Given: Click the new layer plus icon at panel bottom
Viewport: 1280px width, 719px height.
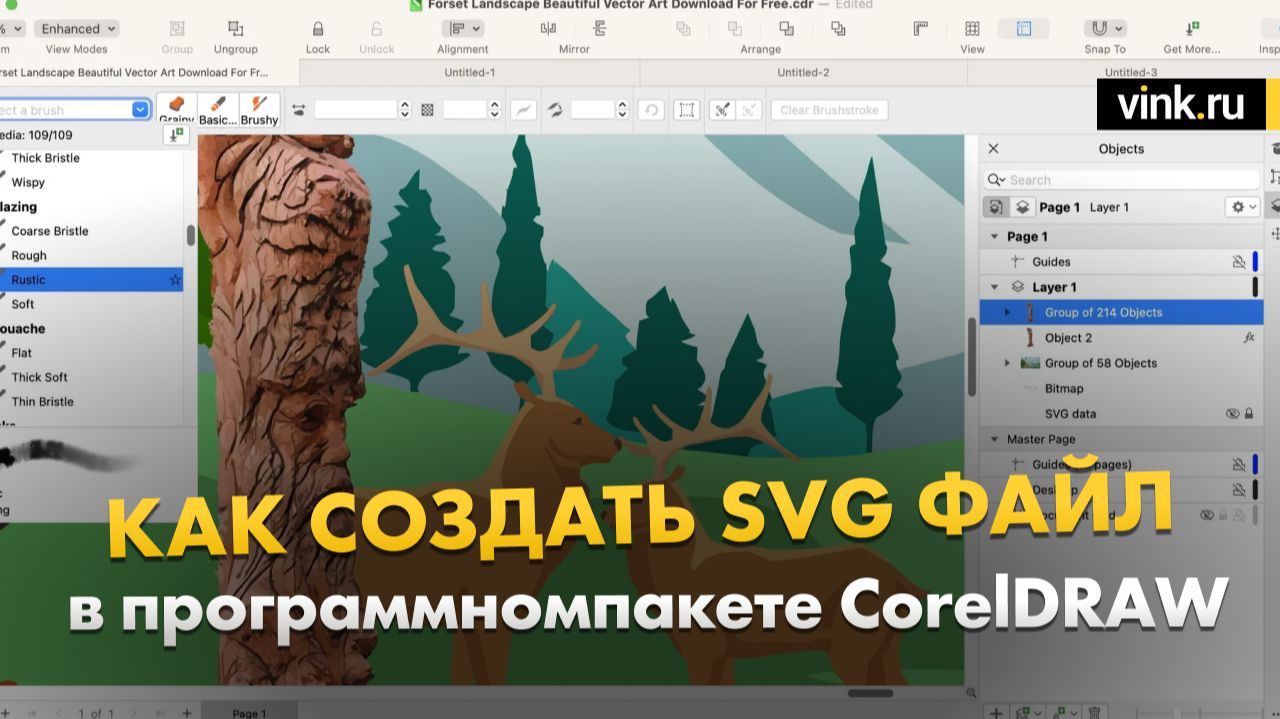Looking at the screenshot, I should (996, 712).
